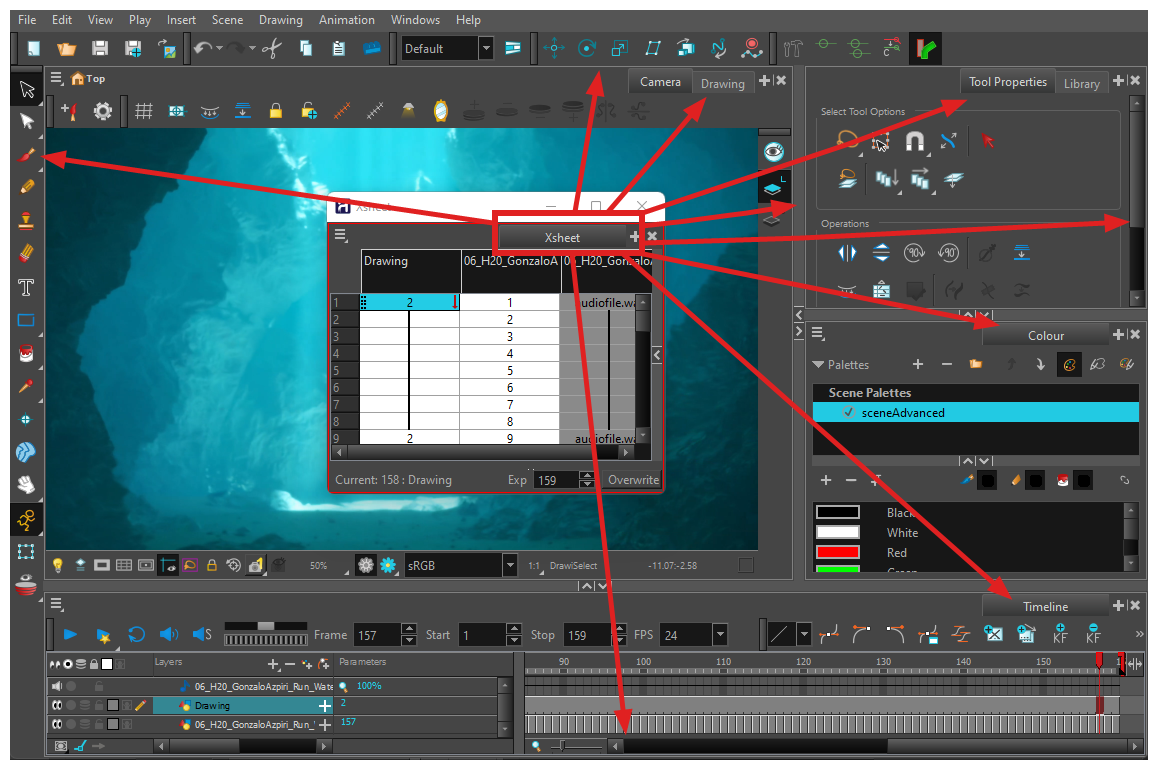Select the Hand pan tool
The image size is (1158, 770).
point(26,486)
